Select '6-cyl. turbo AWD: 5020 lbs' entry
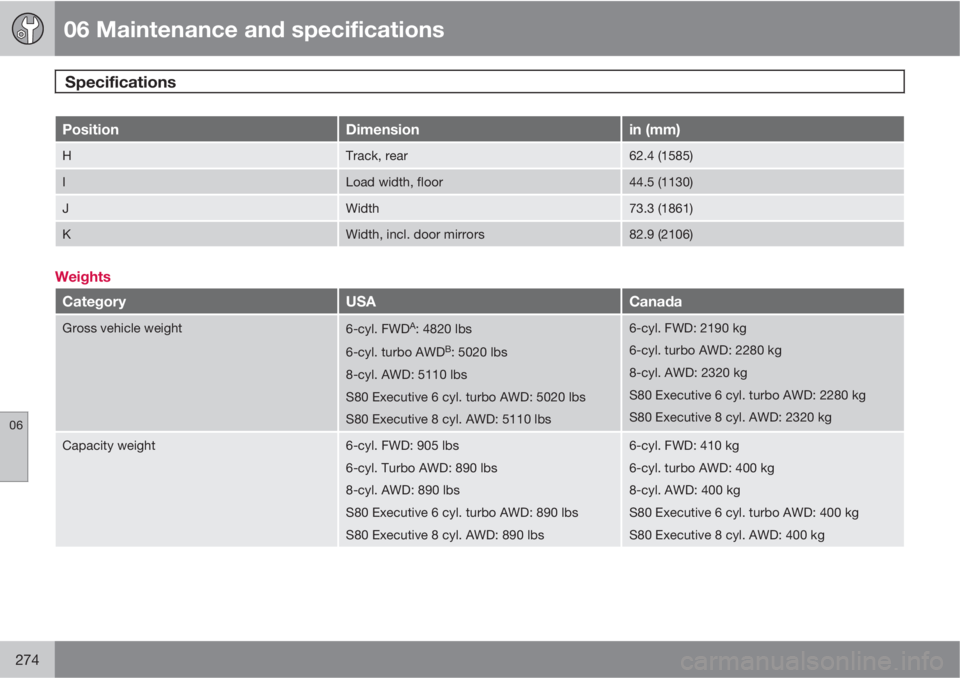 tap(426, 352)
